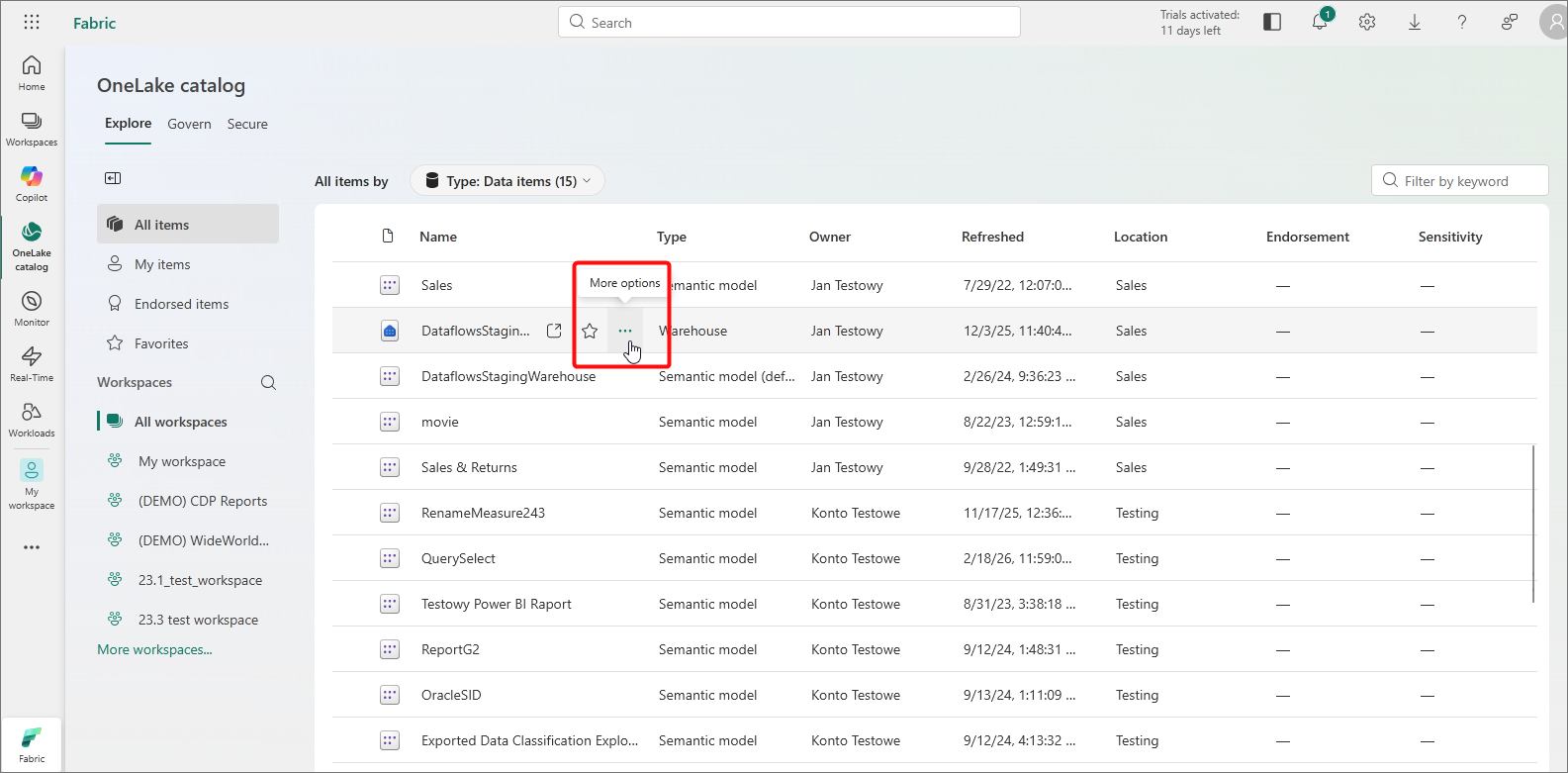Select (DEMO) WideWorld... workspace

188,540
